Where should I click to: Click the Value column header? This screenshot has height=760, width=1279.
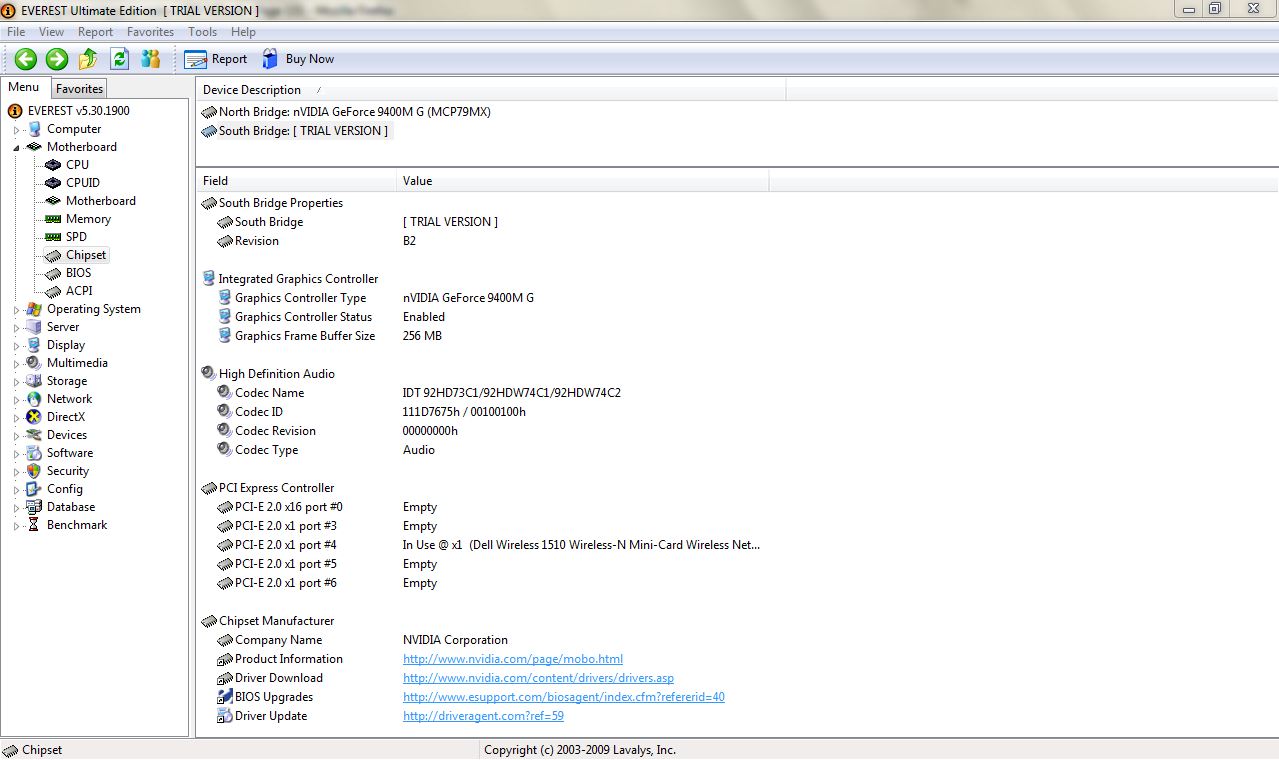[583, 181]
